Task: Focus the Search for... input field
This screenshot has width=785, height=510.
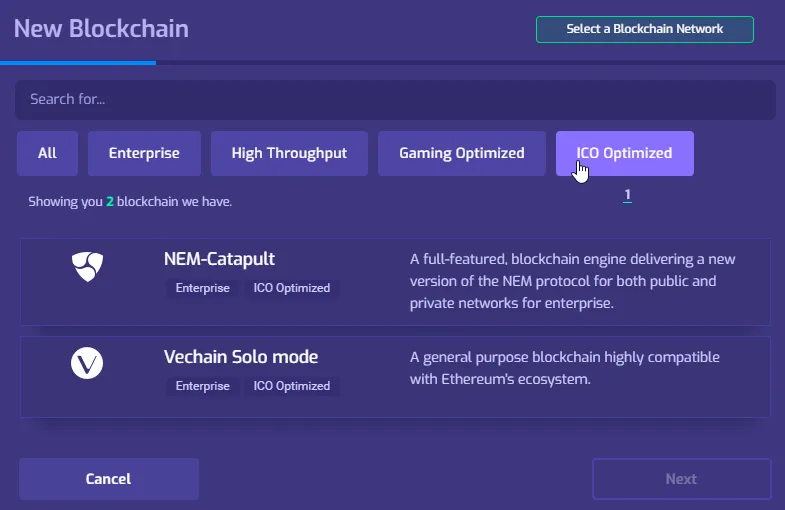Action: [x=396, y=100]
